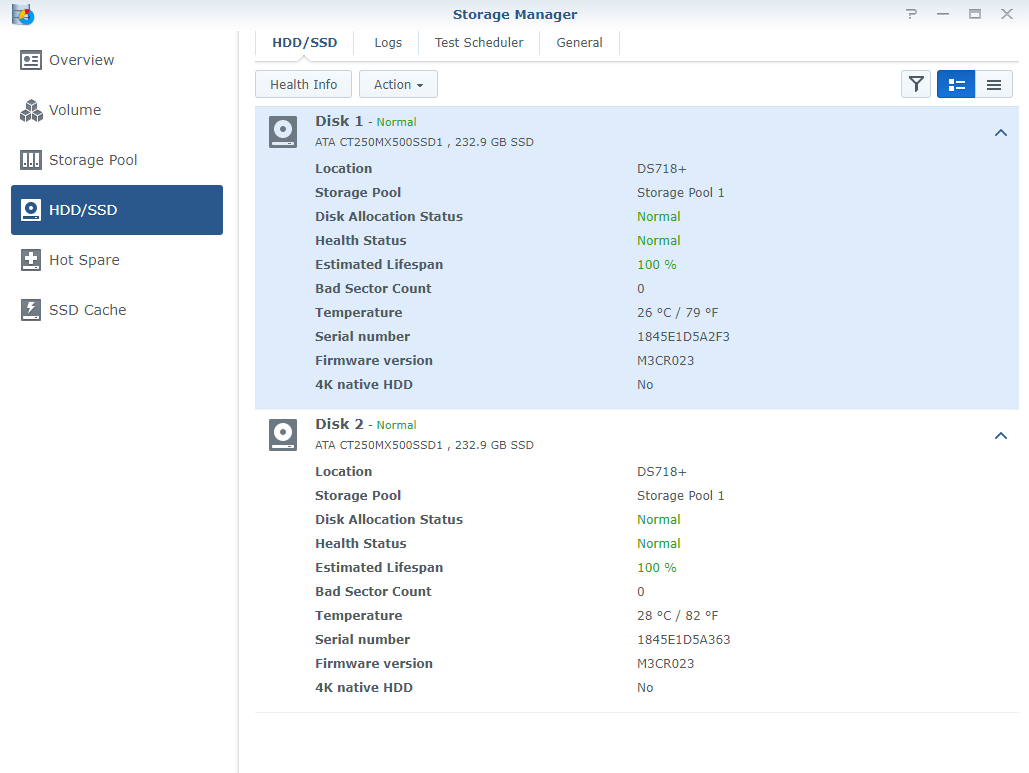Click the Volume cubes icon

31,110
